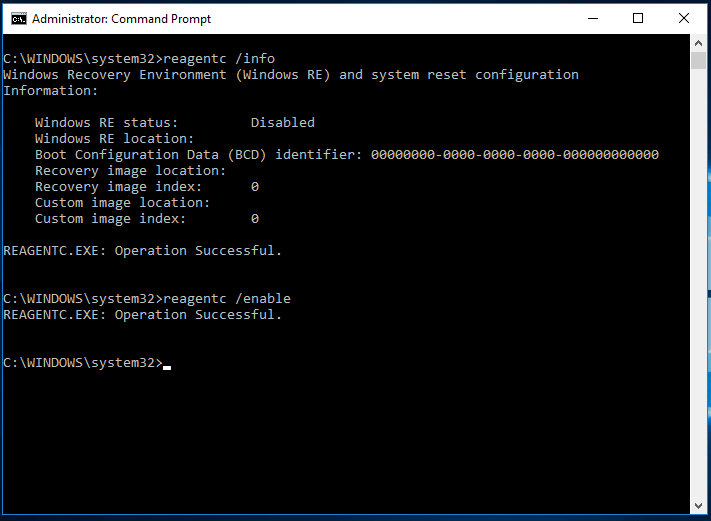Click the 'Disabled' status value
711x521 pixels.
click(282, 123)
